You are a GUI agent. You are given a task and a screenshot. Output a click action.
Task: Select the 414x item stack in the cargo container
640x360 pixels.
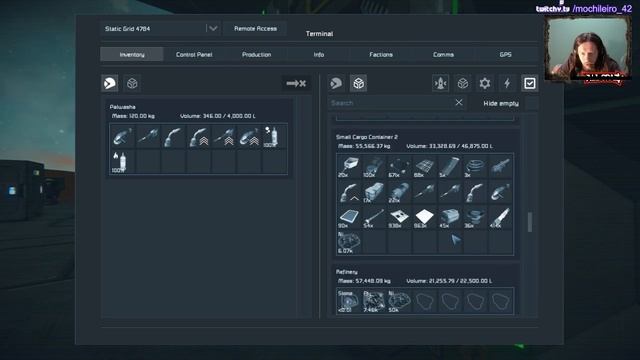(x=500, y=217)
